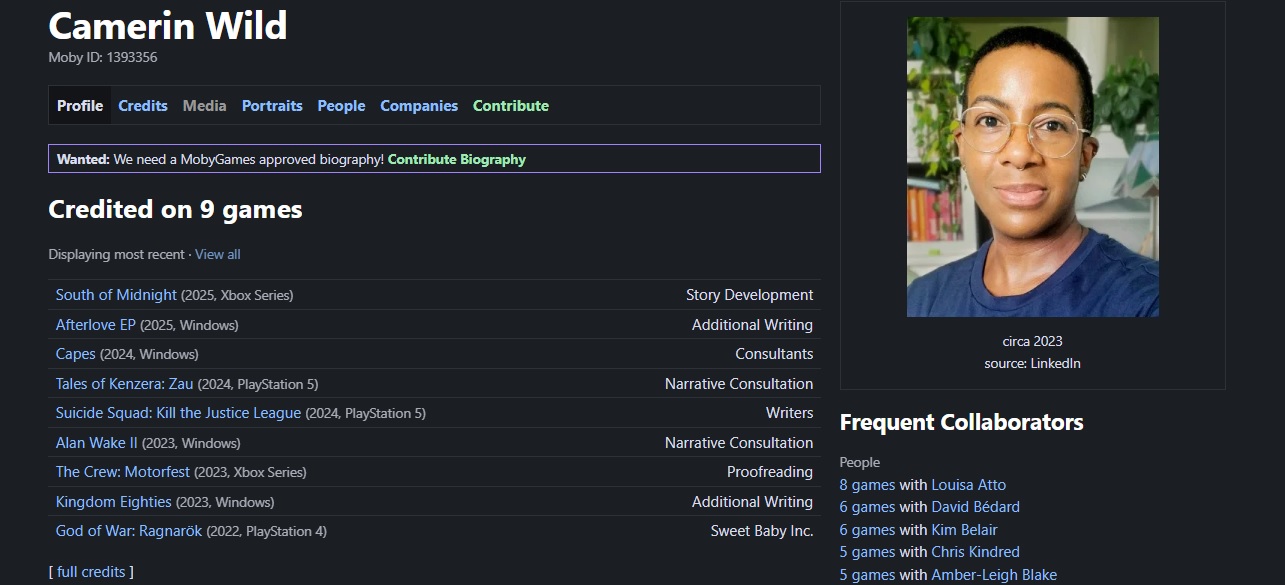Open Tales of Kenzera: Zau link
Viewport: 1285px width, 585px height.
[125, 384]
